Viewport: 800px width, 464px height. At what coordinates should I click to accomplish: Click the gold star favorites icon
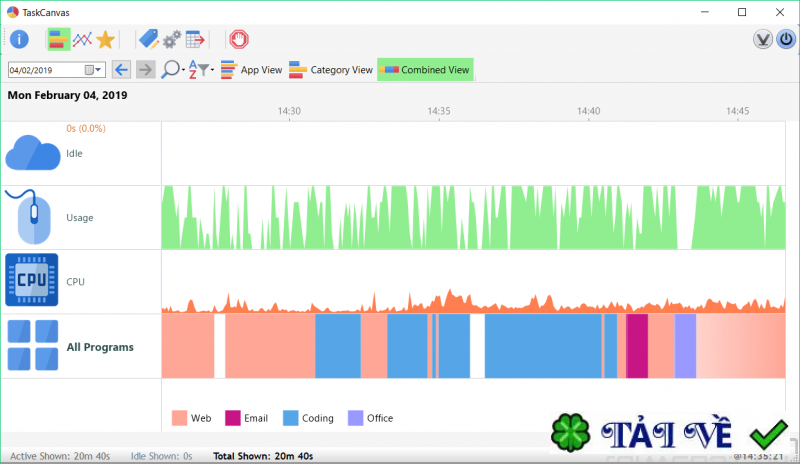click(105, 39)
